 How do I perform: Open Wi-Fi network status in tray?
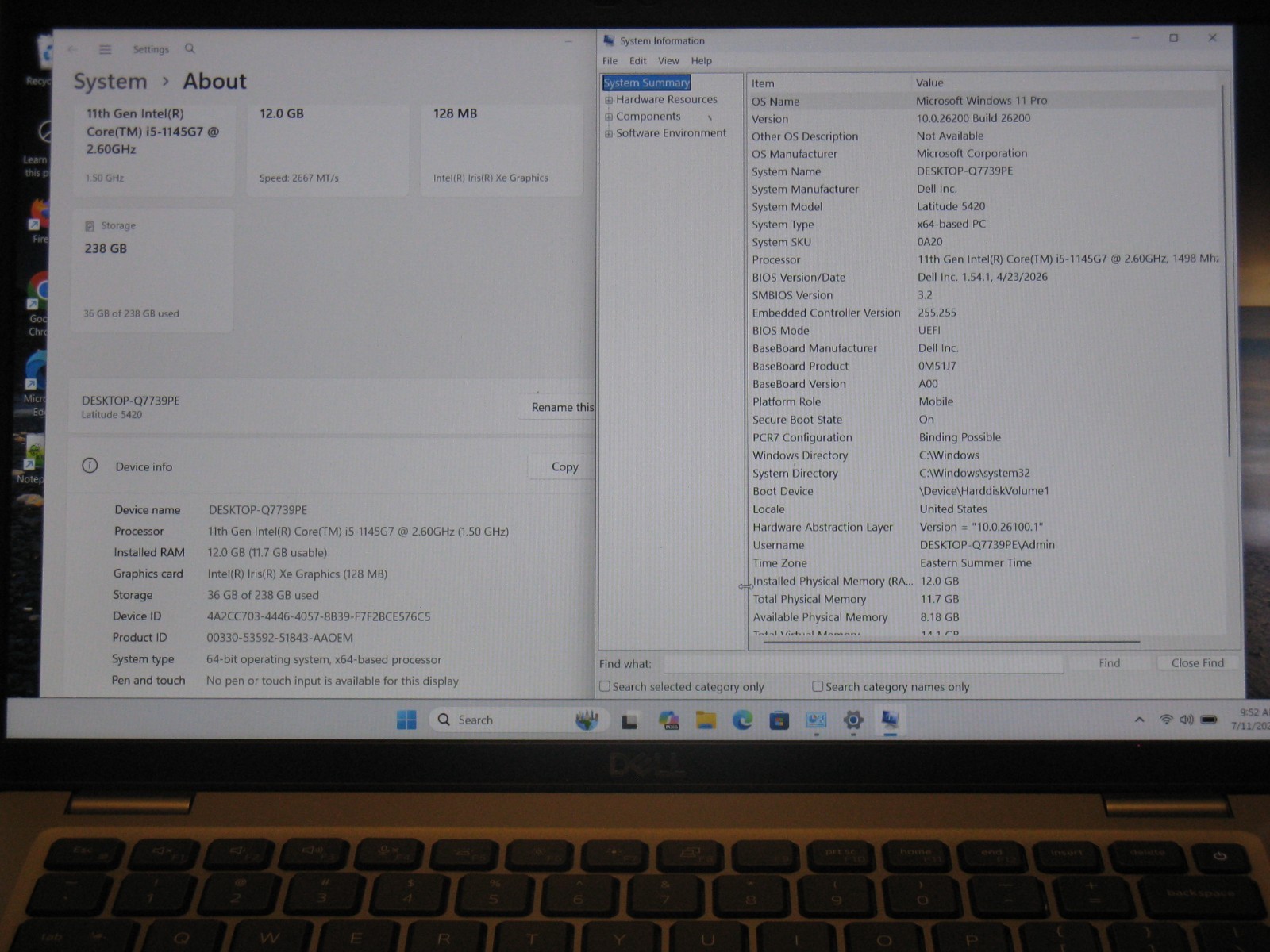[x=1166, y=720]
